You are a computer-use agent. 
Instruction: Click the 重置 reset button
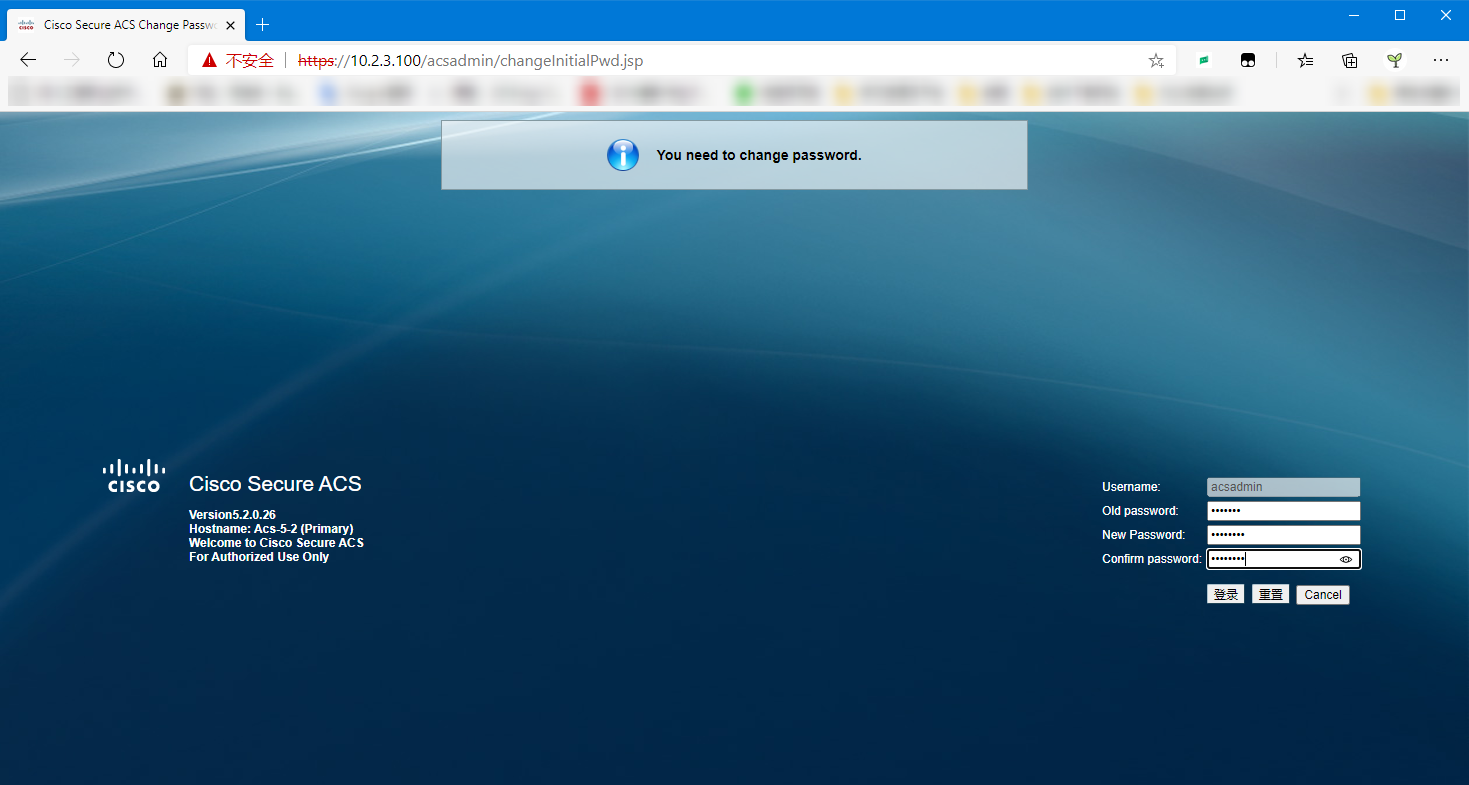[1270, 593]
